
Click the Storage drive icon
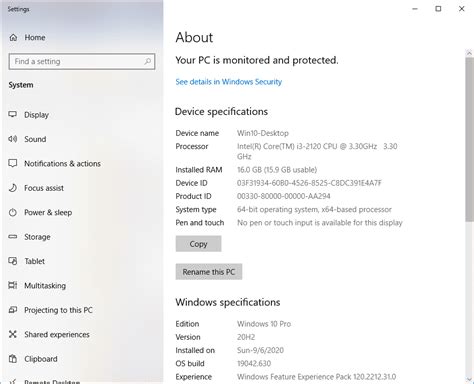click(x=13, y=237)
